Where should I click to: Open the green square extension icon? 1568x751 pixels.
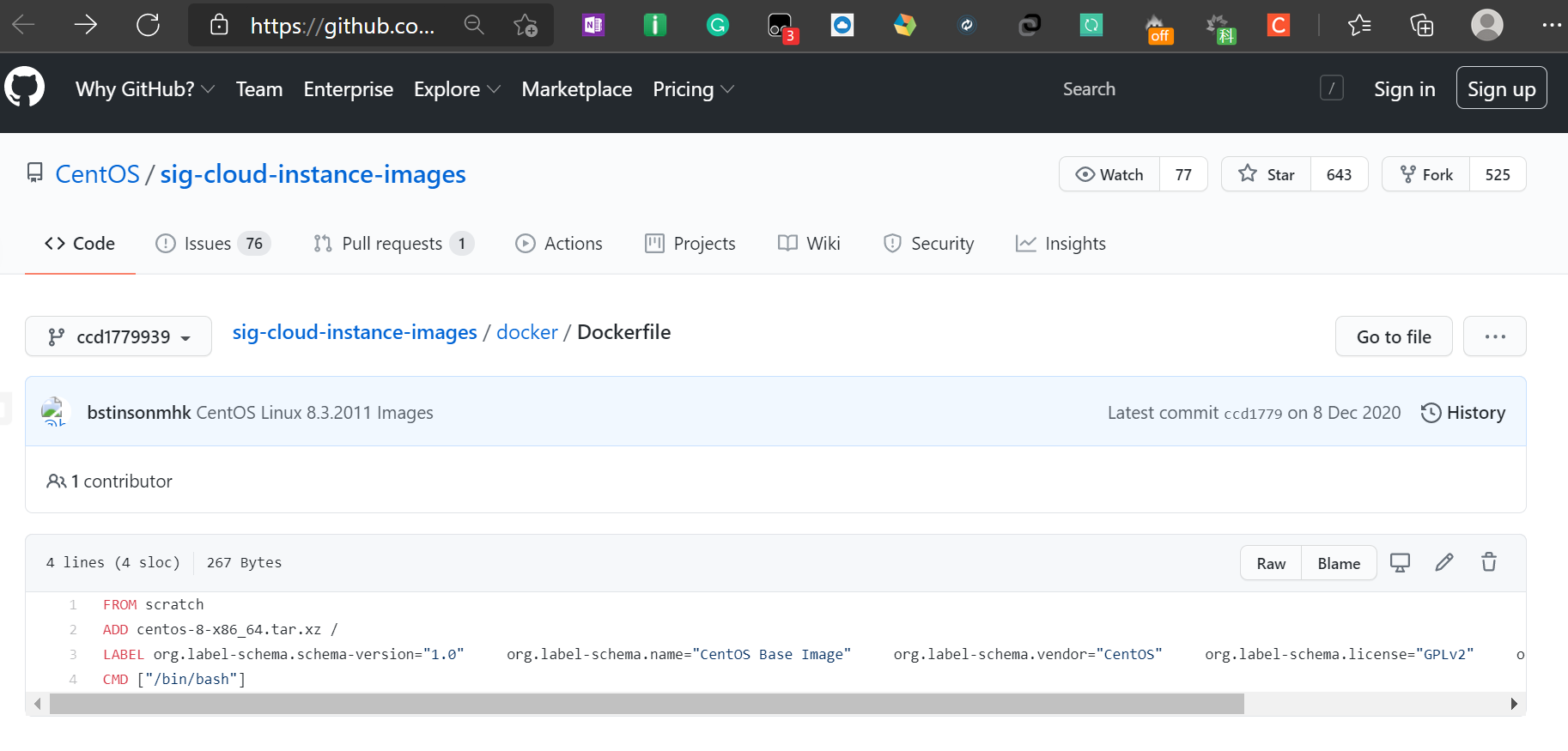click(x=655, y=25)
